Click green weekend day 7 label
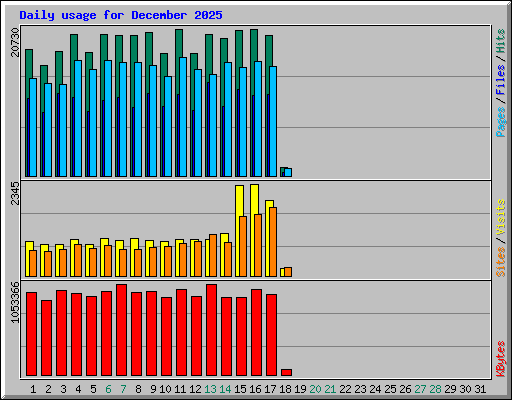This screenshot has height=400, width=512. (123, 389)
